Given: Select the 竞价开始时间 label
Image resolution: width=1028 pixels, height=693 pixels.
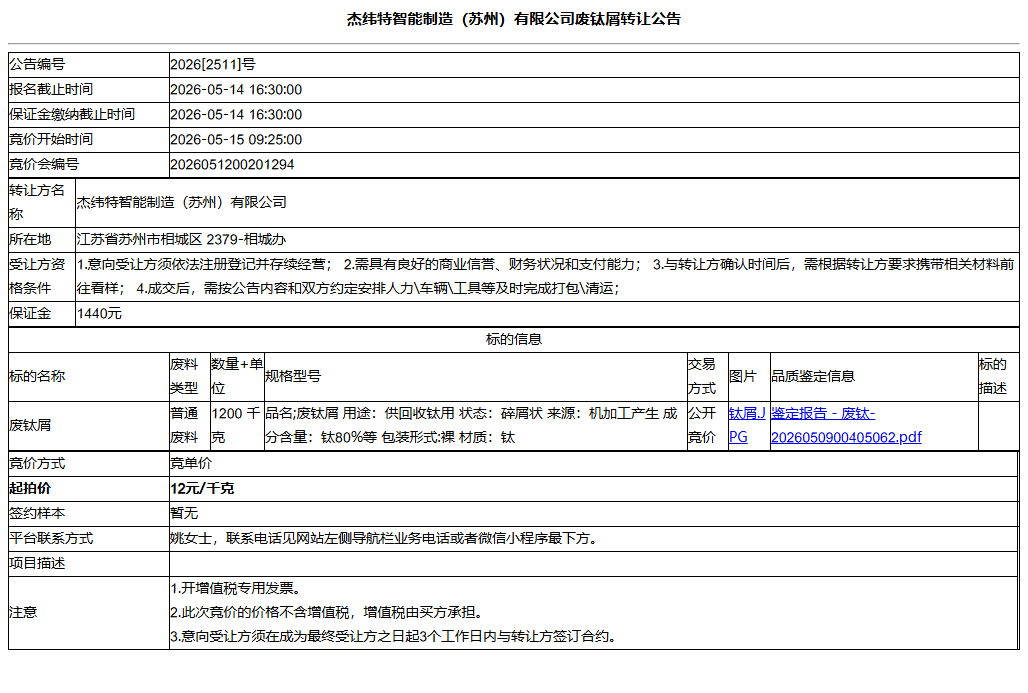Looking at the screenshot, I should pos(50,139).
